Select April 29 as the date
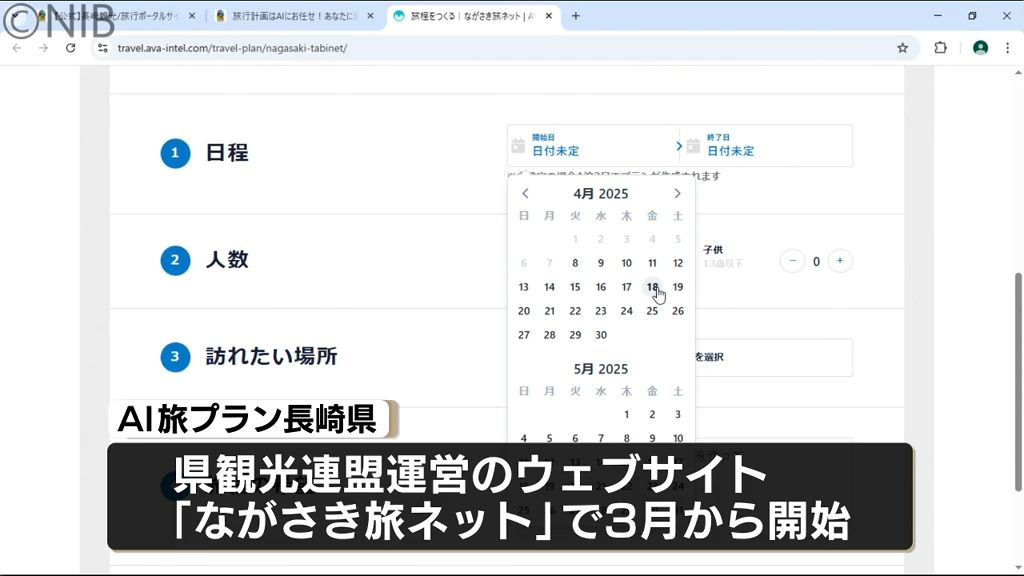This screenshot has height=576, width=1024. point(575,335)
